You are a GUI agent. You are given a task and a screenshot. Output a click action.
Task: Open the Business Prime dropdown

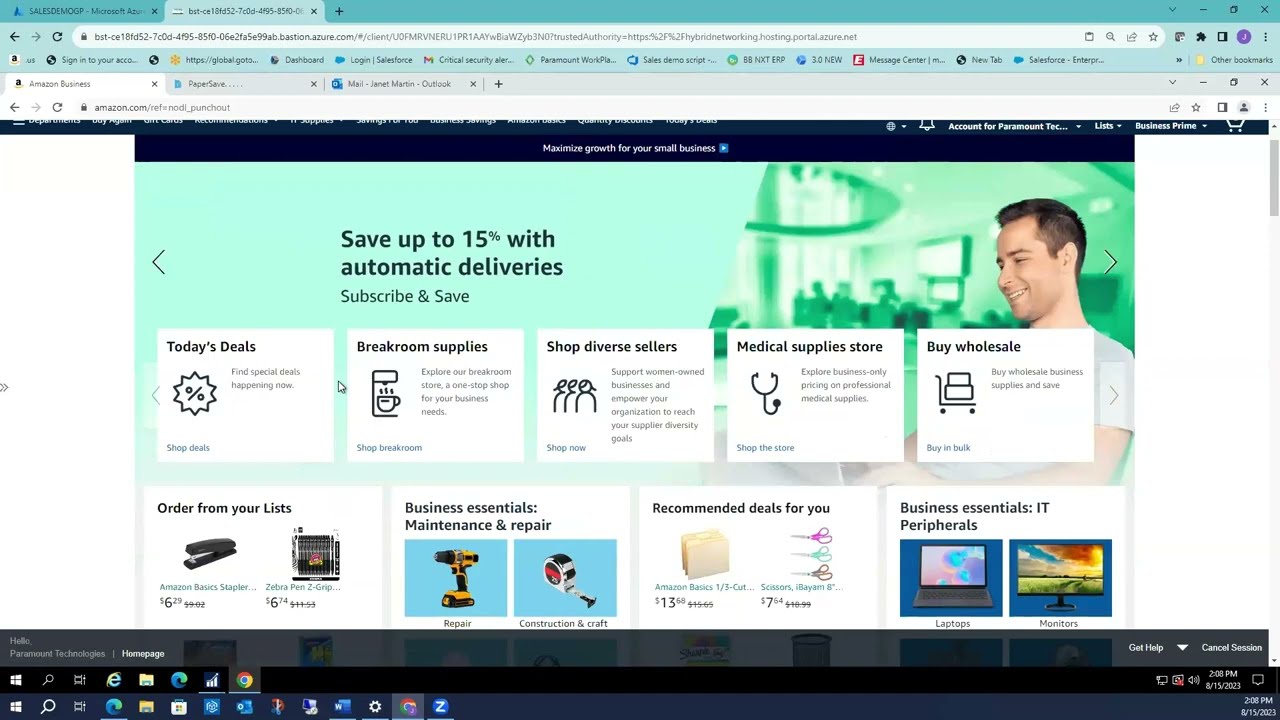(1171, 126)
